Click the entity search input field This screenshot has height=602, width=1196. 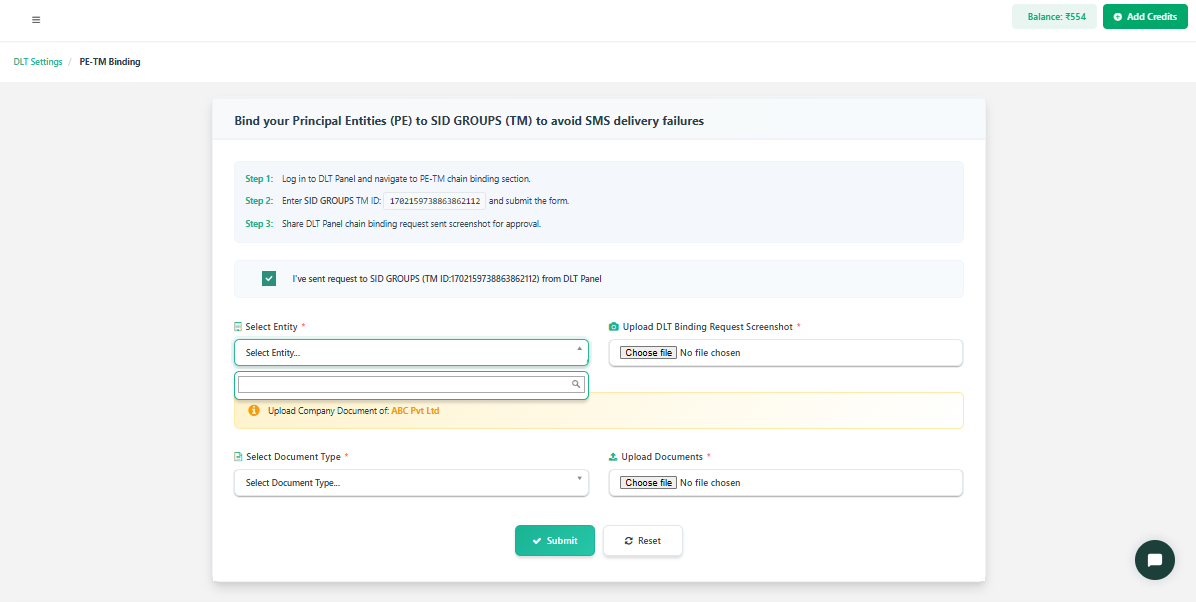(404, 384)
